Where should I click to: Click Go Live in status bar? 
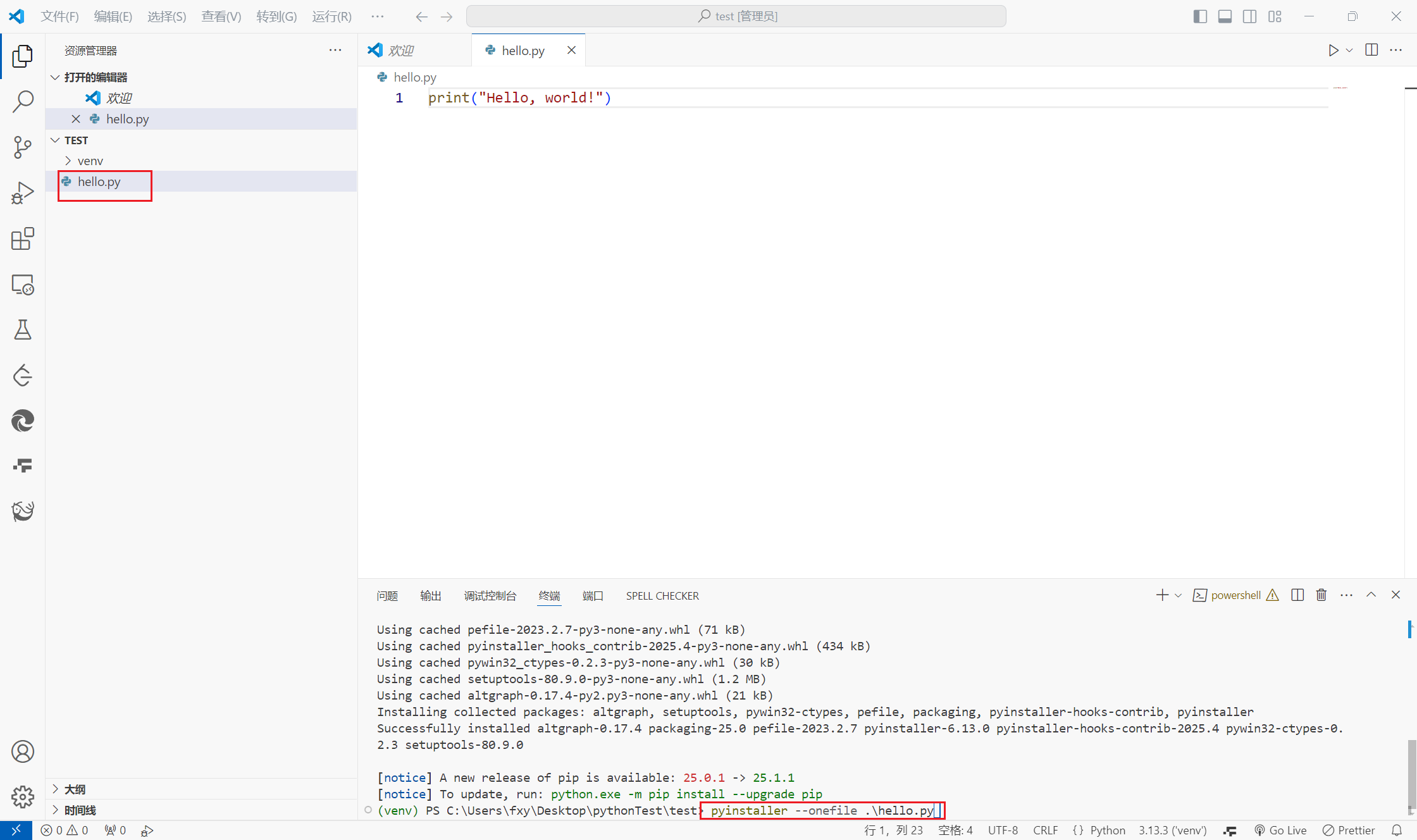(x=1281, y=831)
